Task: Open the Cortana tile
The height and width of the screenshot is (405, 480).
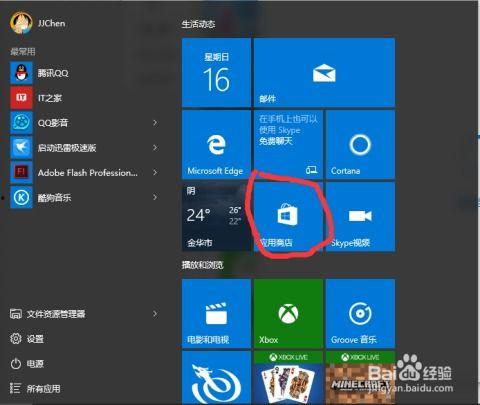Action: click(360, 145)
